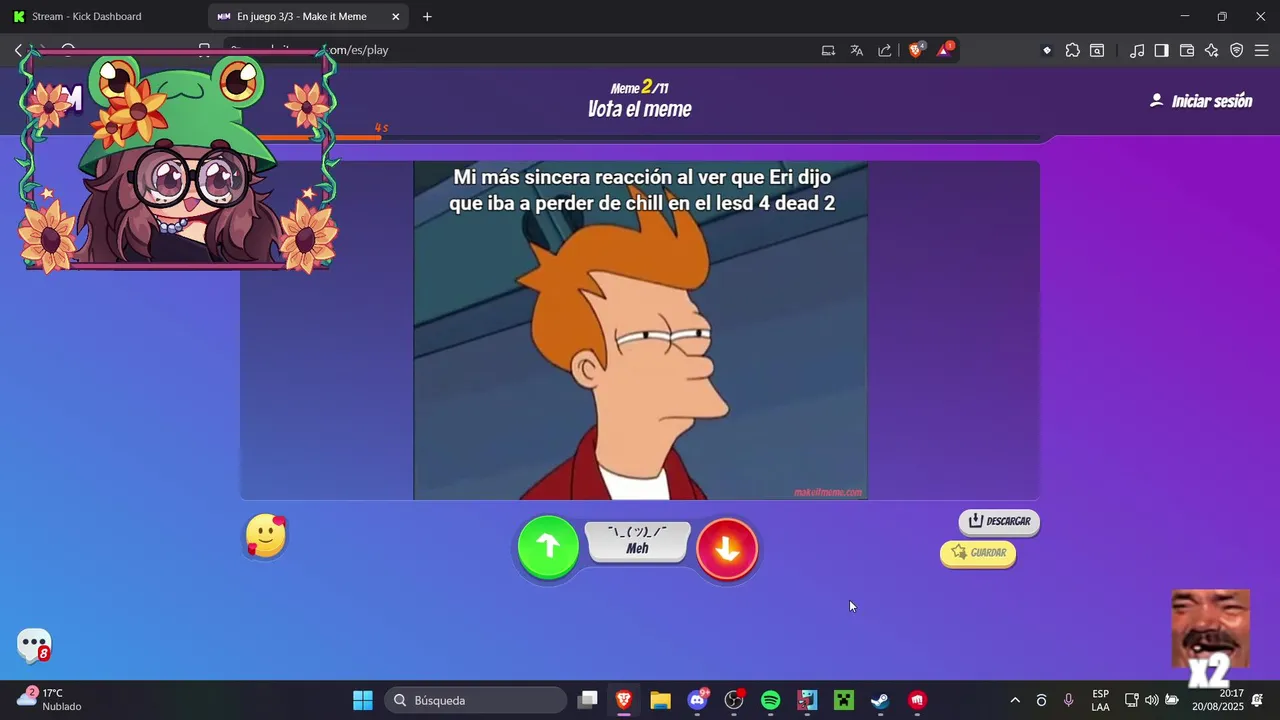Open the volume speaker tray icon
1280x720 pixels.
coord(1152,700)
